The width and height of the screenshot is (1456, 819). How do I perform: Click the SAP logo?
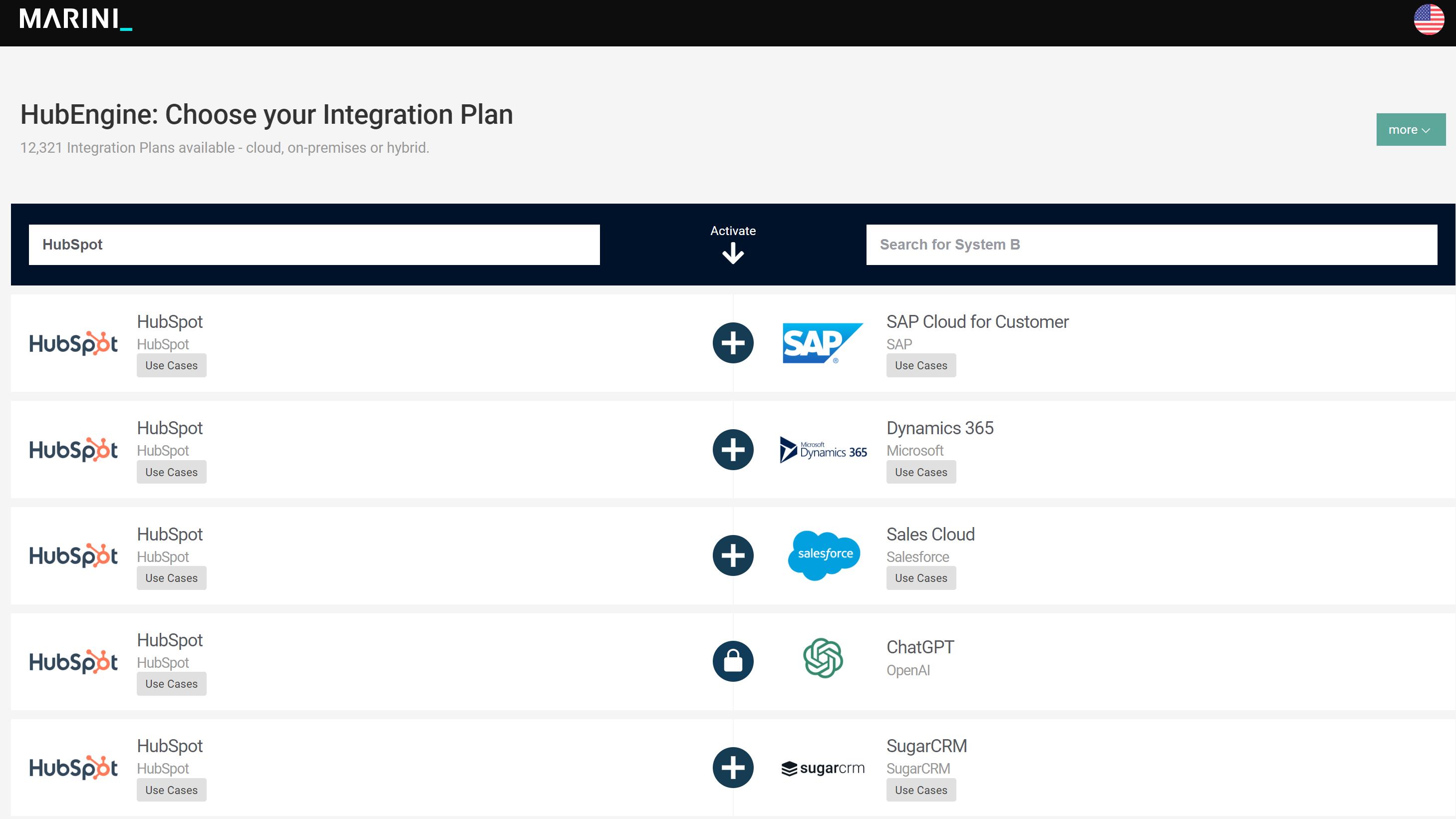823,342
